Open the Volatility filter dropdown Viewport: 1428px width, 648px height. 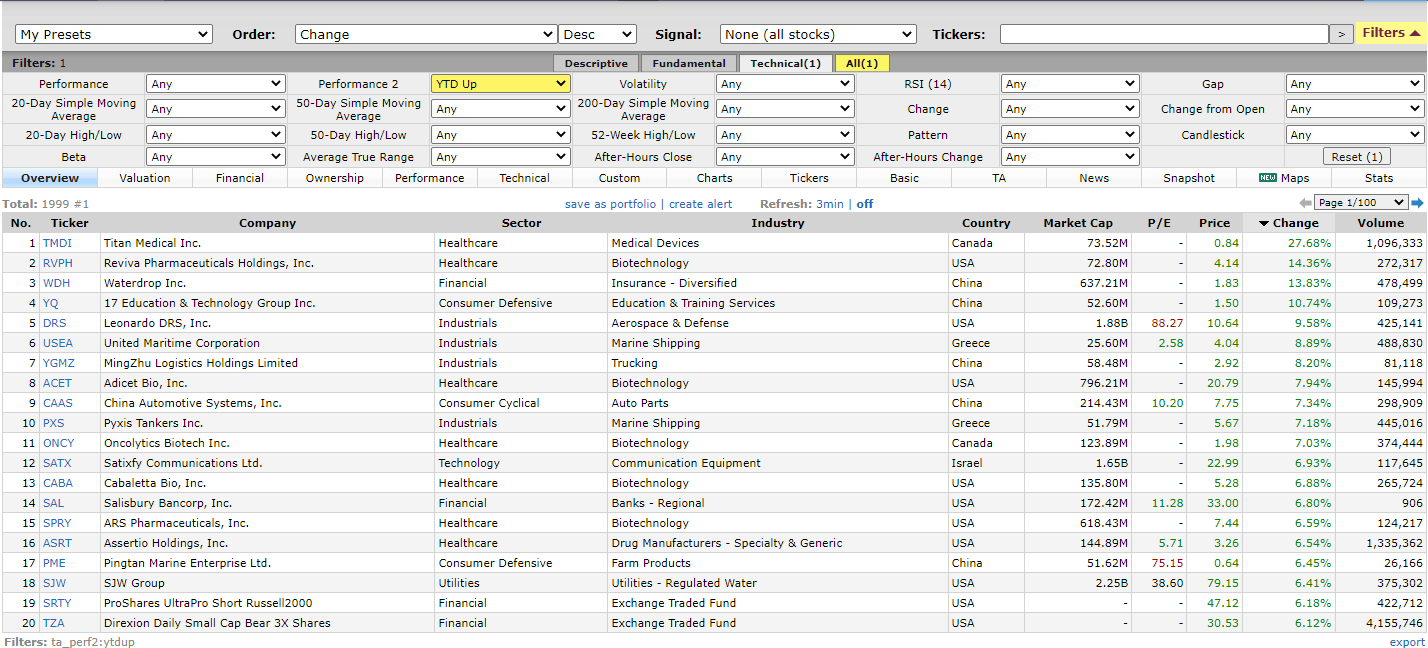(x=785, y=84)
